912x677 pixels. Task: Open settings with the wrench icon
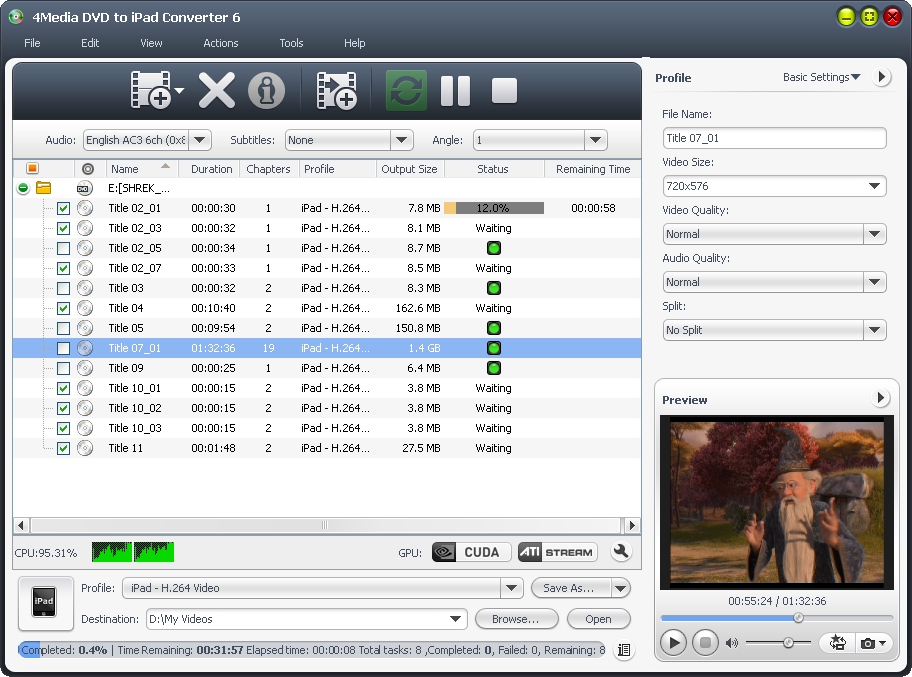[x=621, y=551]
